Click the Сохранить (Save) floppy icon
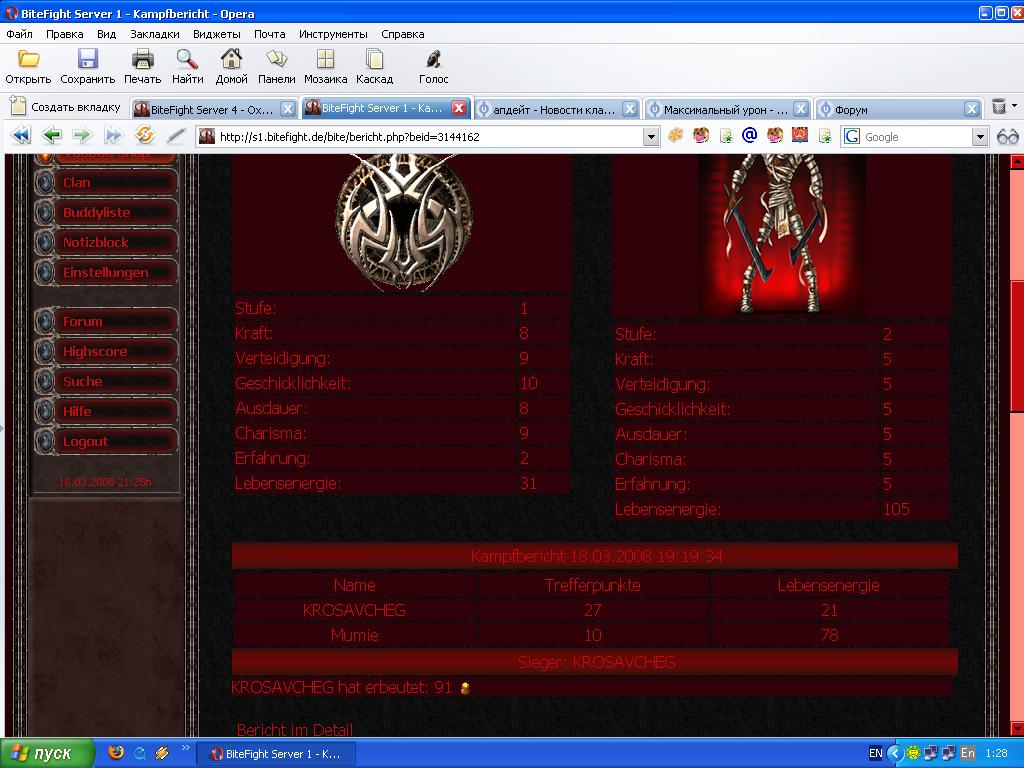Screen dimensions: 1024x768 pos(88,59)
